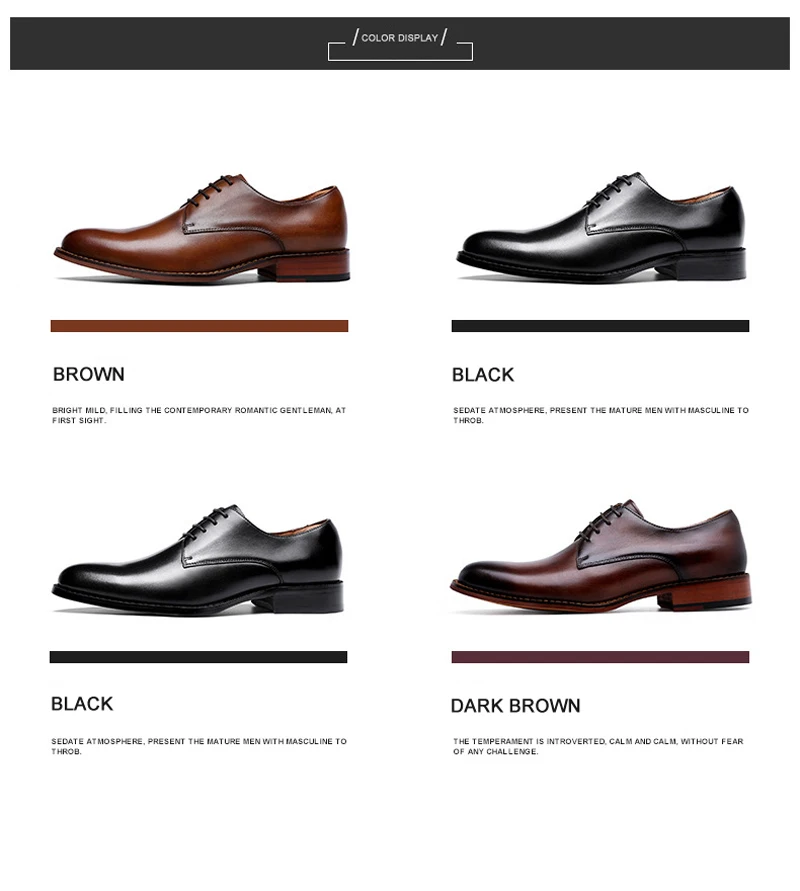800x891 pixels.
Task: Click the dark header banner bar
Action: click(x=400, y=43)
